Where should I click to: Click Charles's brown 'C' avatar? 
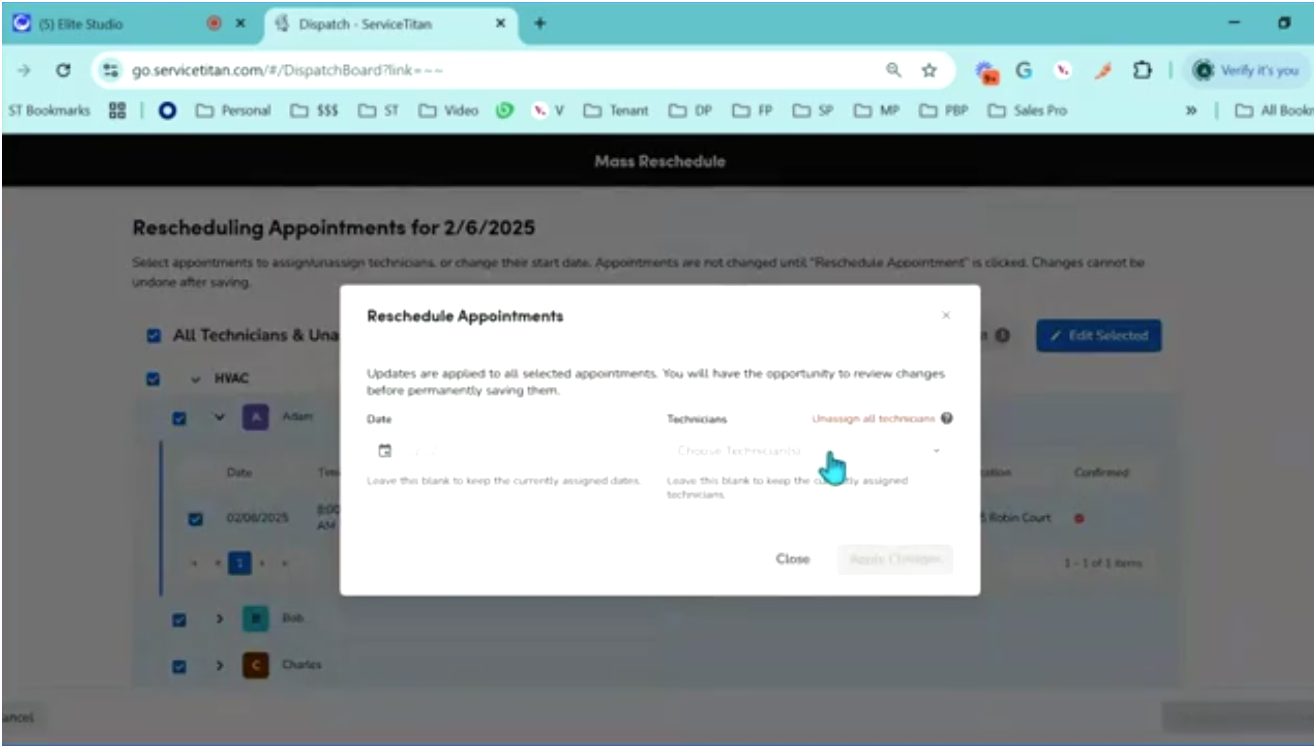click(256, 665)
